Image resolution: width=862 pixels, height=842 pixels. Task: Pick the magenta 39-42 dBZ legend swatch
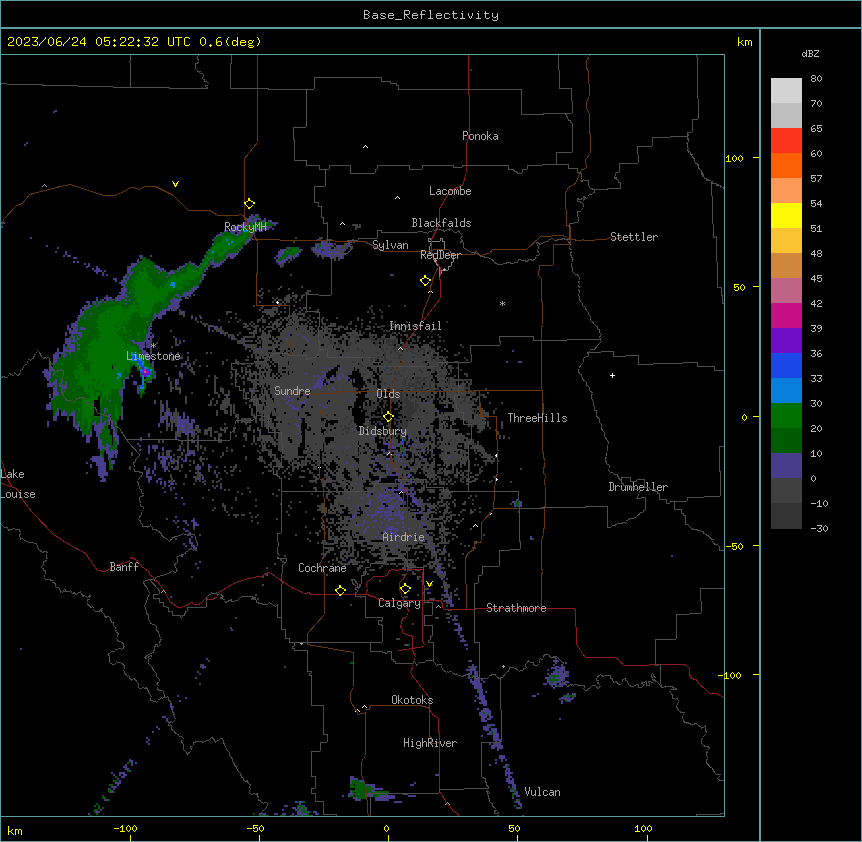click(x=786, y=315)
